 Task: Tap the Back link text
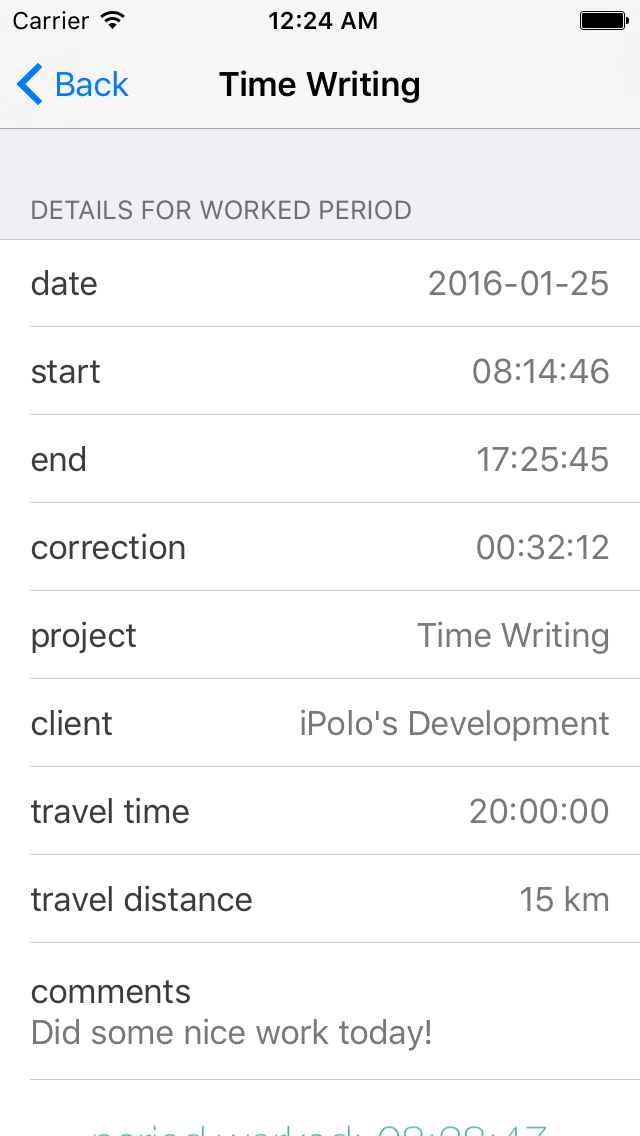click(92, 85)
